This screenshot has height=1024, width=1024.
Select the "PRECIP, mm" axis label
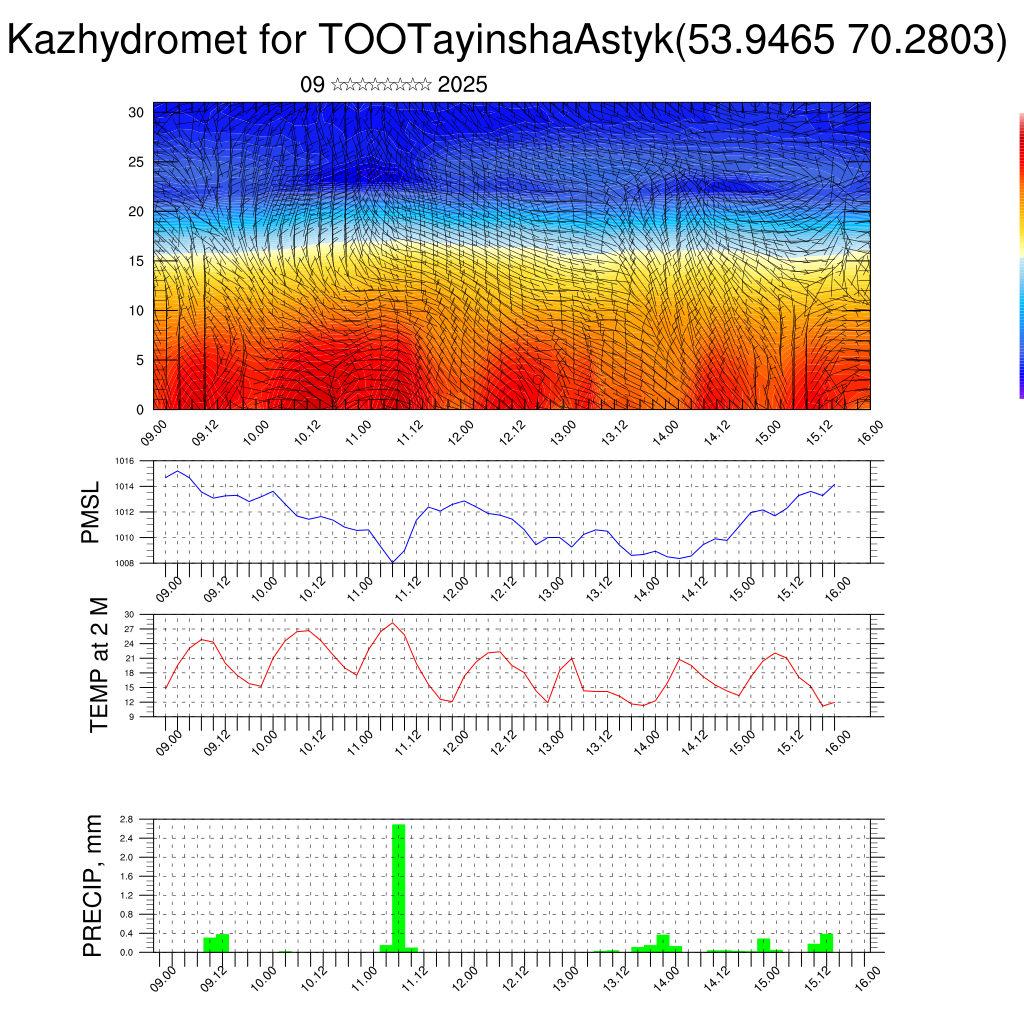point(93,886)
